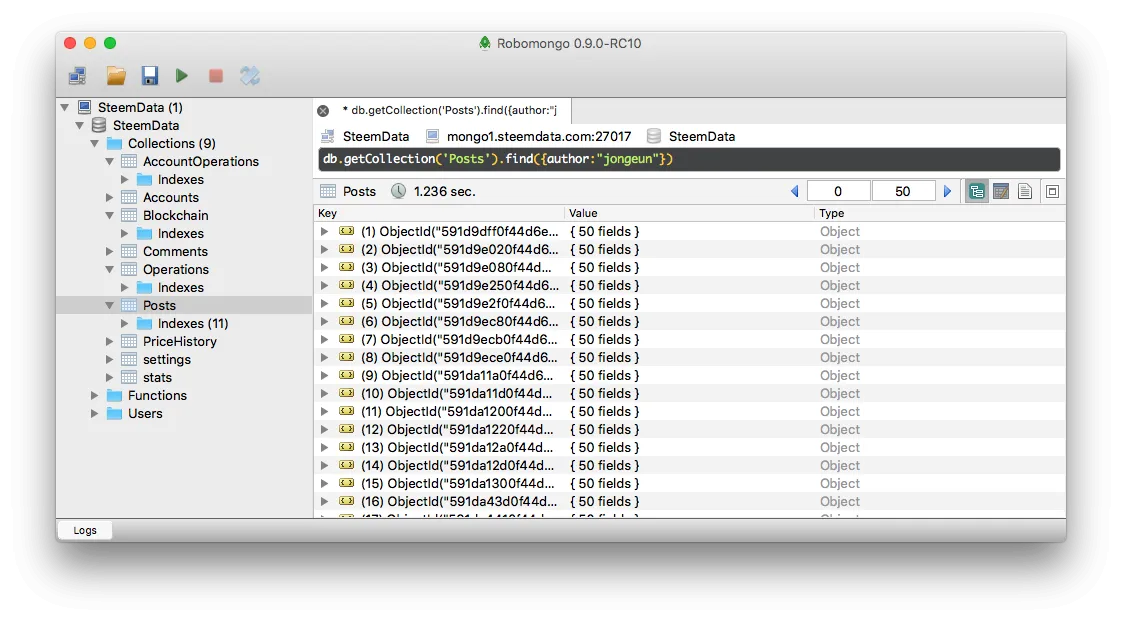The height and width of the screenshot is (622, 1122).
Task: Go to next page with right arrow
Action: tap(947, 191)
